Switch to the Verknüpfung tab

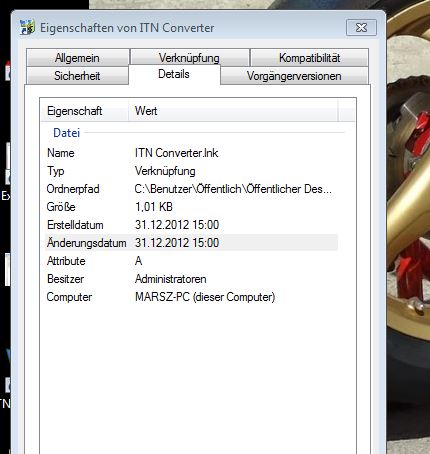coord(189,58)
